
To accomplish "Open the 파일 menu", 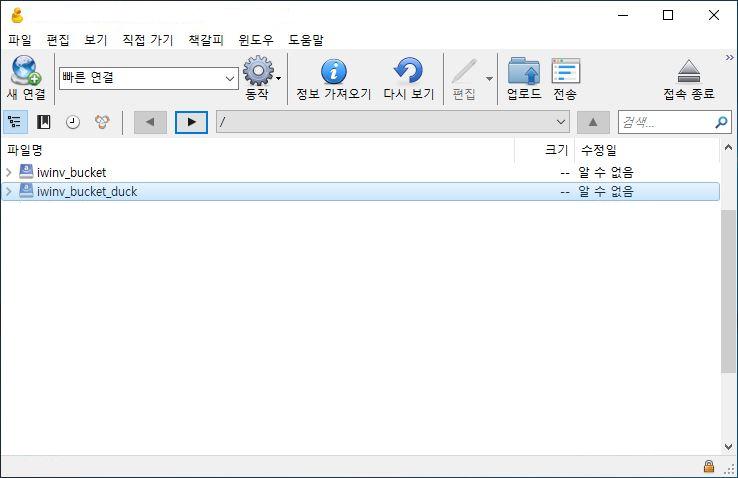I will [x=19, y=40].
